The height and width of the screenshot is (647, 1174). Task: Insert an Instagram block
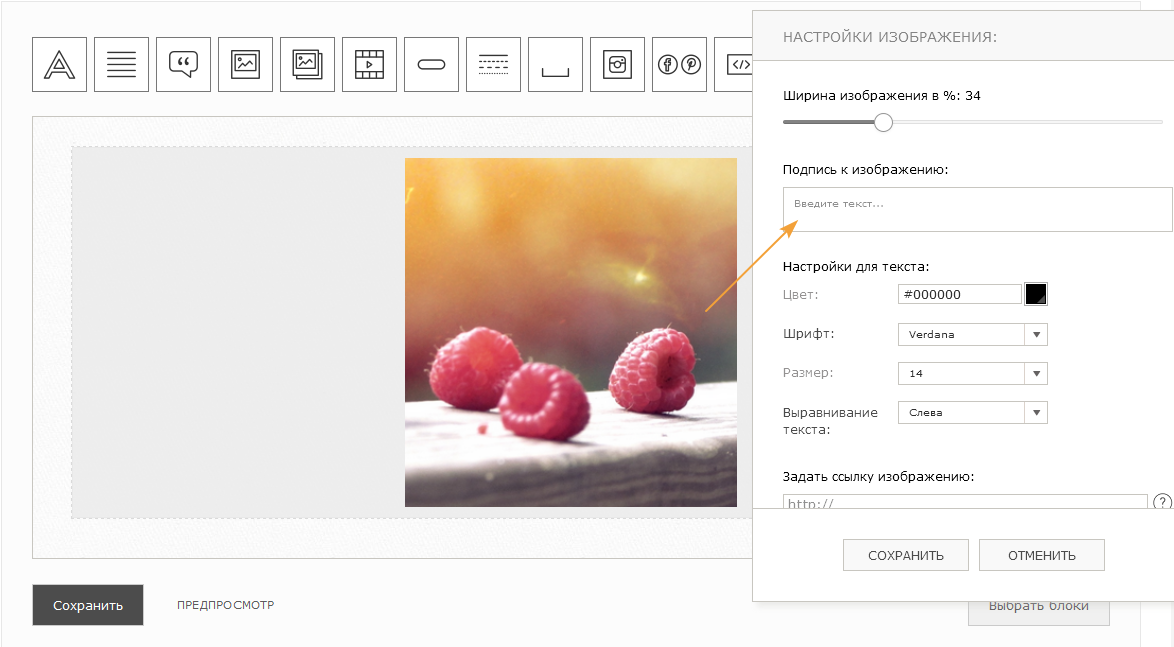(x=618, y=64)
